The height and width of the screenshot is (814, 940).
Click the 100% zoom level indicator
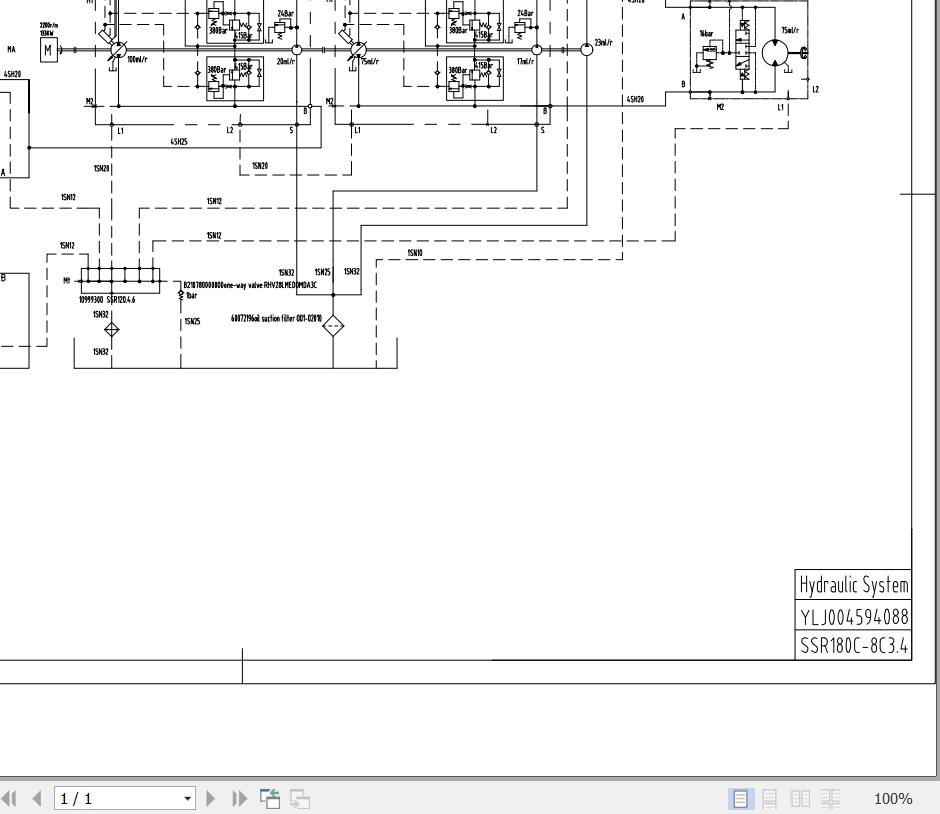pyautogui.click(x=893, y=799)
